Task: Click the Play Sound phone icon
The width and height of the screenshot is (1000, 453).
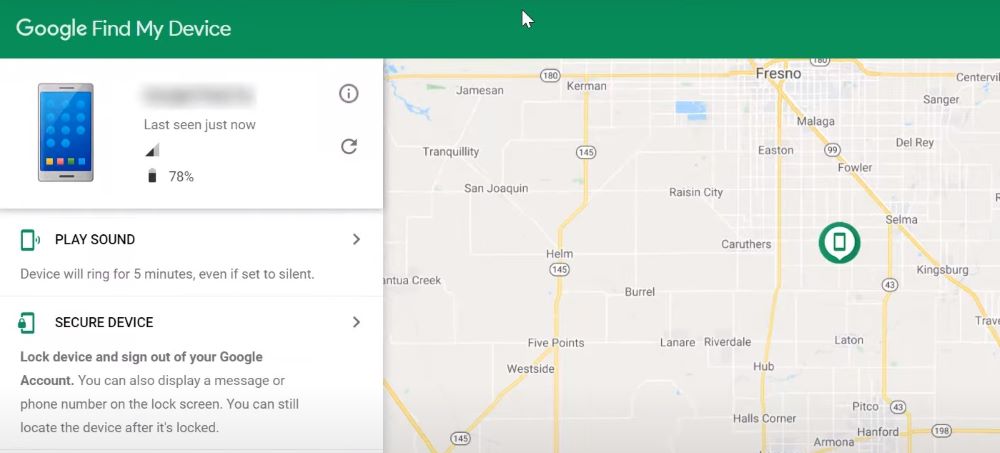Action: [x=29, y=240]
